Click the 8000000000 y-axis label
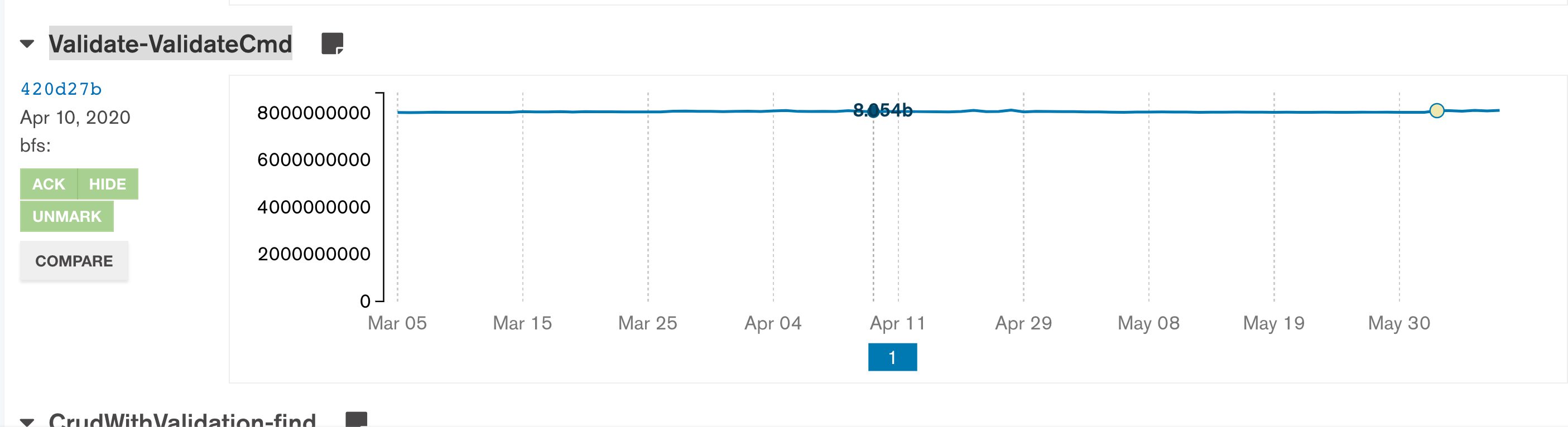This screenshot has height=427, width=1568. pos(314,113)
